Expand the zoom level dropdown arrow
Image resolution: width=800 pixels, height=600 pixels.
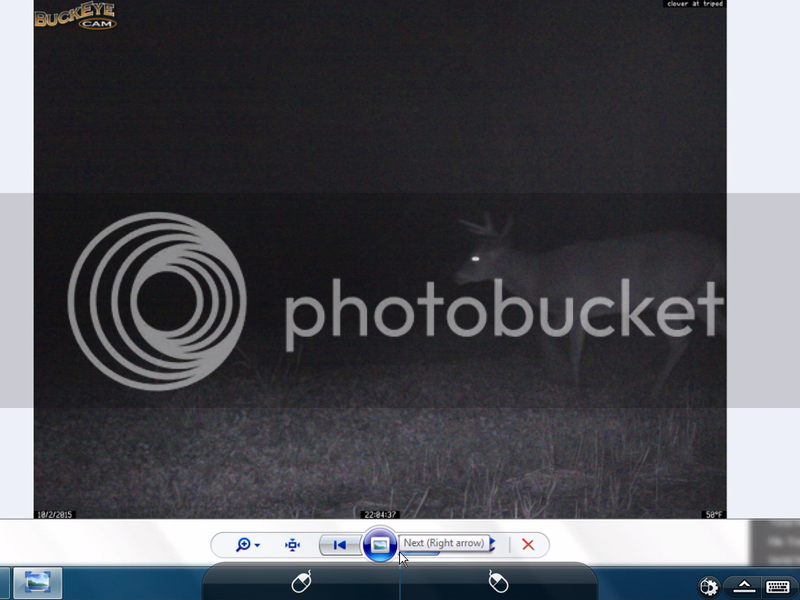click(x=258, y=545)
